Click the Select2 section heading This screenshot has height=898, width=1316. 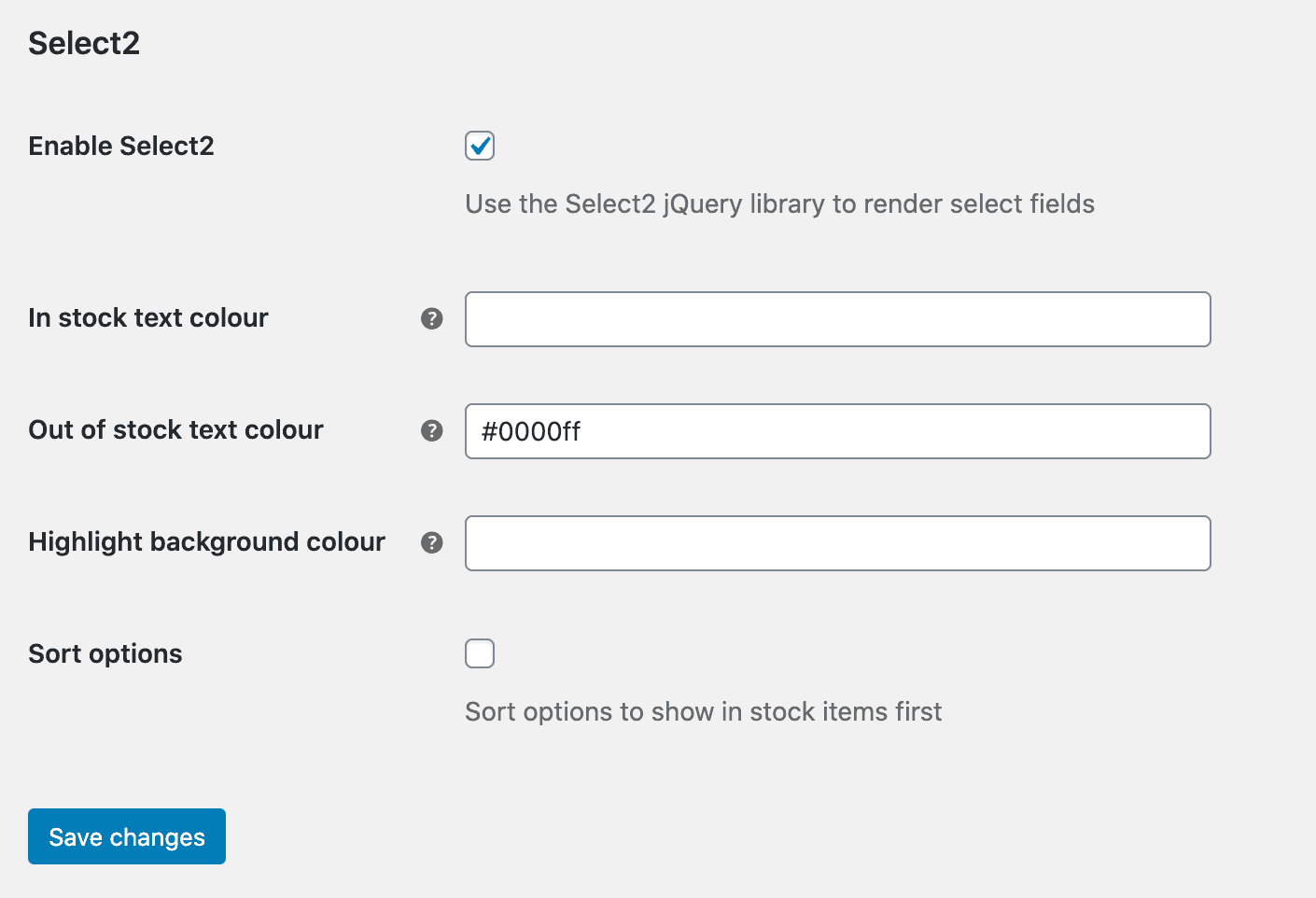coord(84,43)
